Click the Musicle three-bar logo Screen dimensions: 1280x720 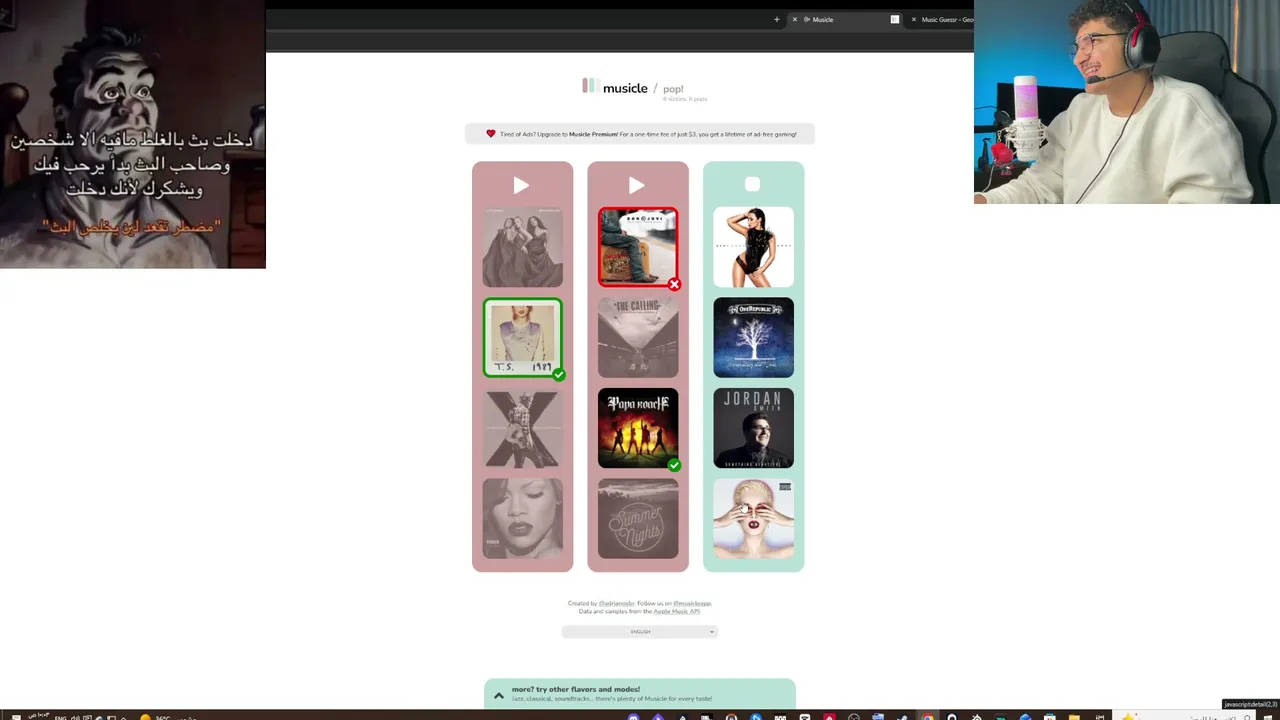click(x=590, y=86)
